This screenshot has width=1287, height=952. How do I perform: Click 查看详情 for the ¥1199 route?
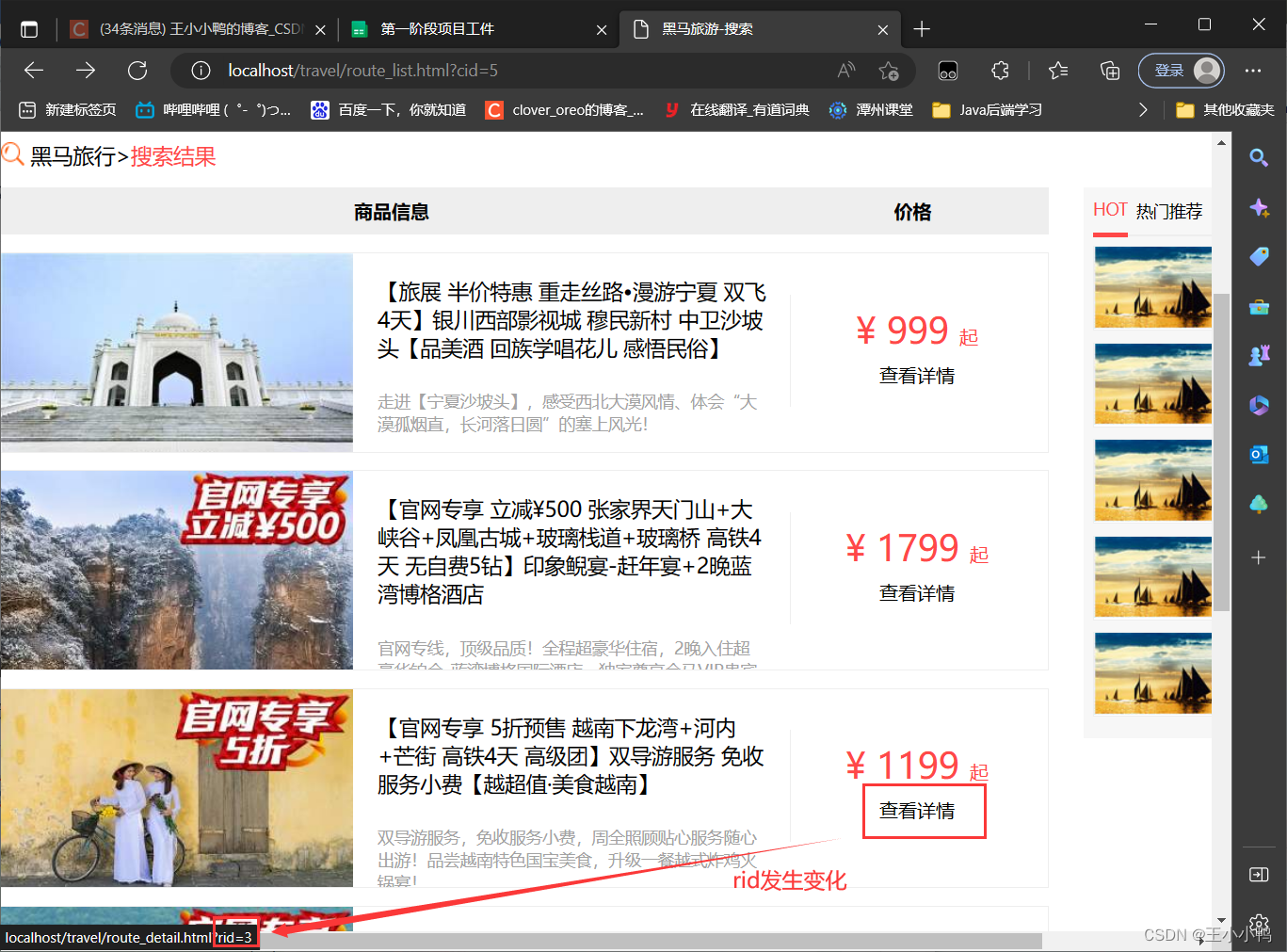[917, 811]
